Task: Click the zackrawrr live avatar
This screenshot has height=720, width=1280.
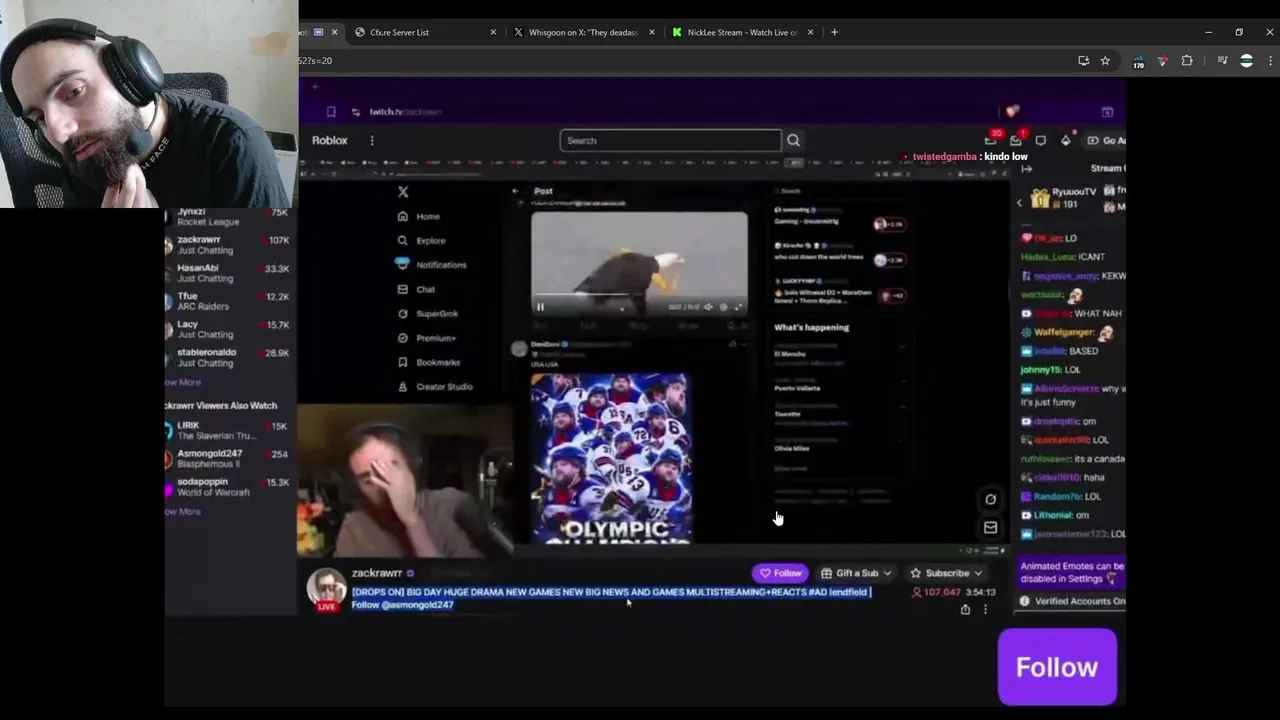Action: 326,589
